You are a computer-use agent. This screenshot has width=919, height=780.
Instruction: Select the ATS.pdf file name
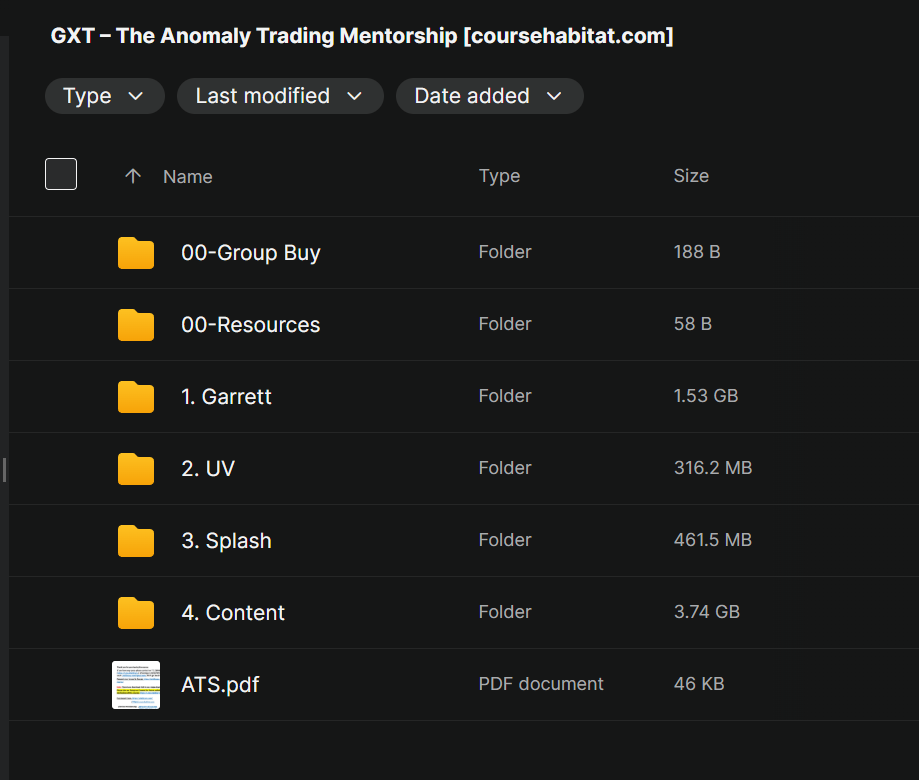pyautogui.click(x=220, y=685)
